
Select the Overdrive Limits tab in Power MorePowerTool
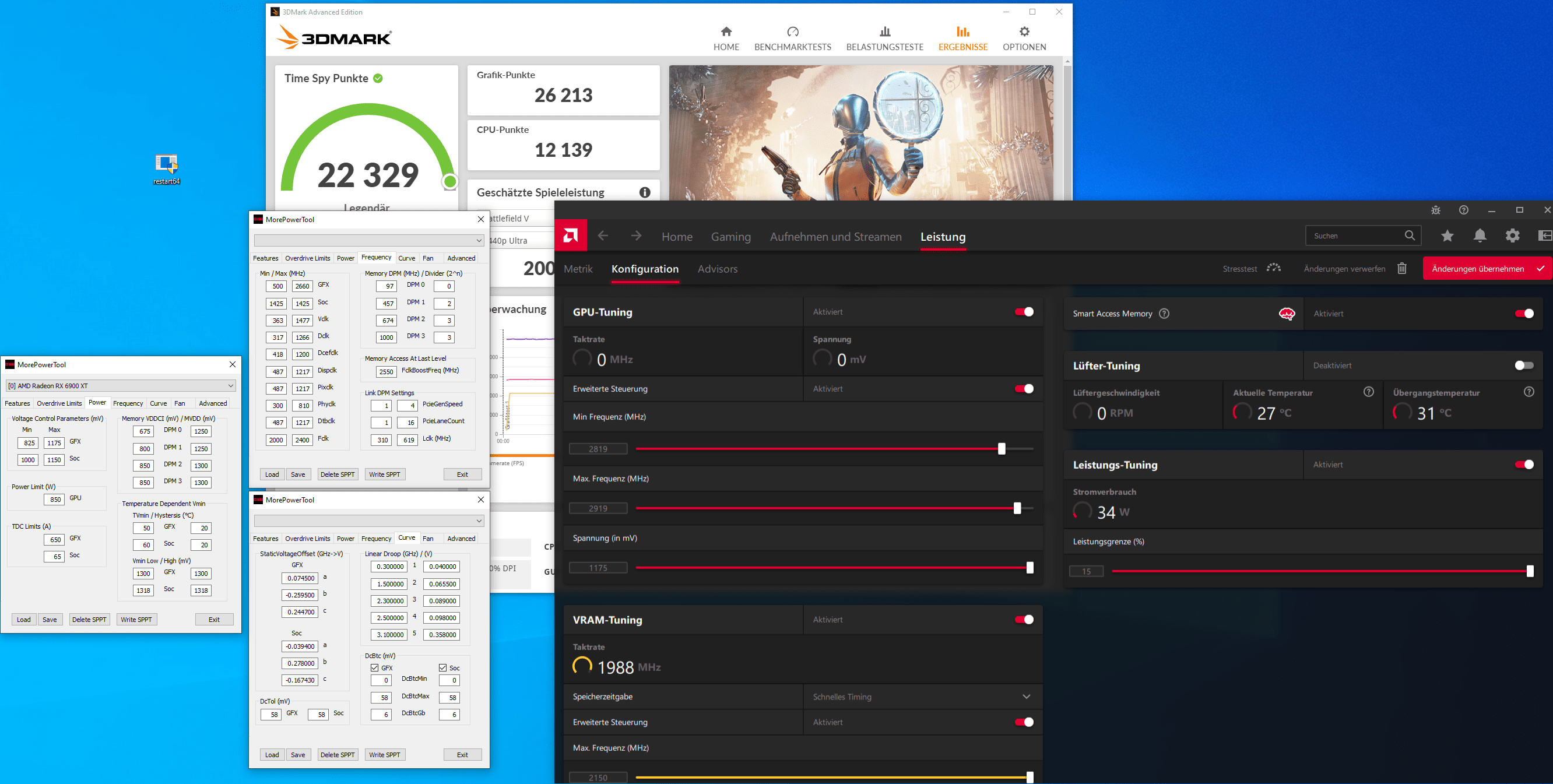59,403
